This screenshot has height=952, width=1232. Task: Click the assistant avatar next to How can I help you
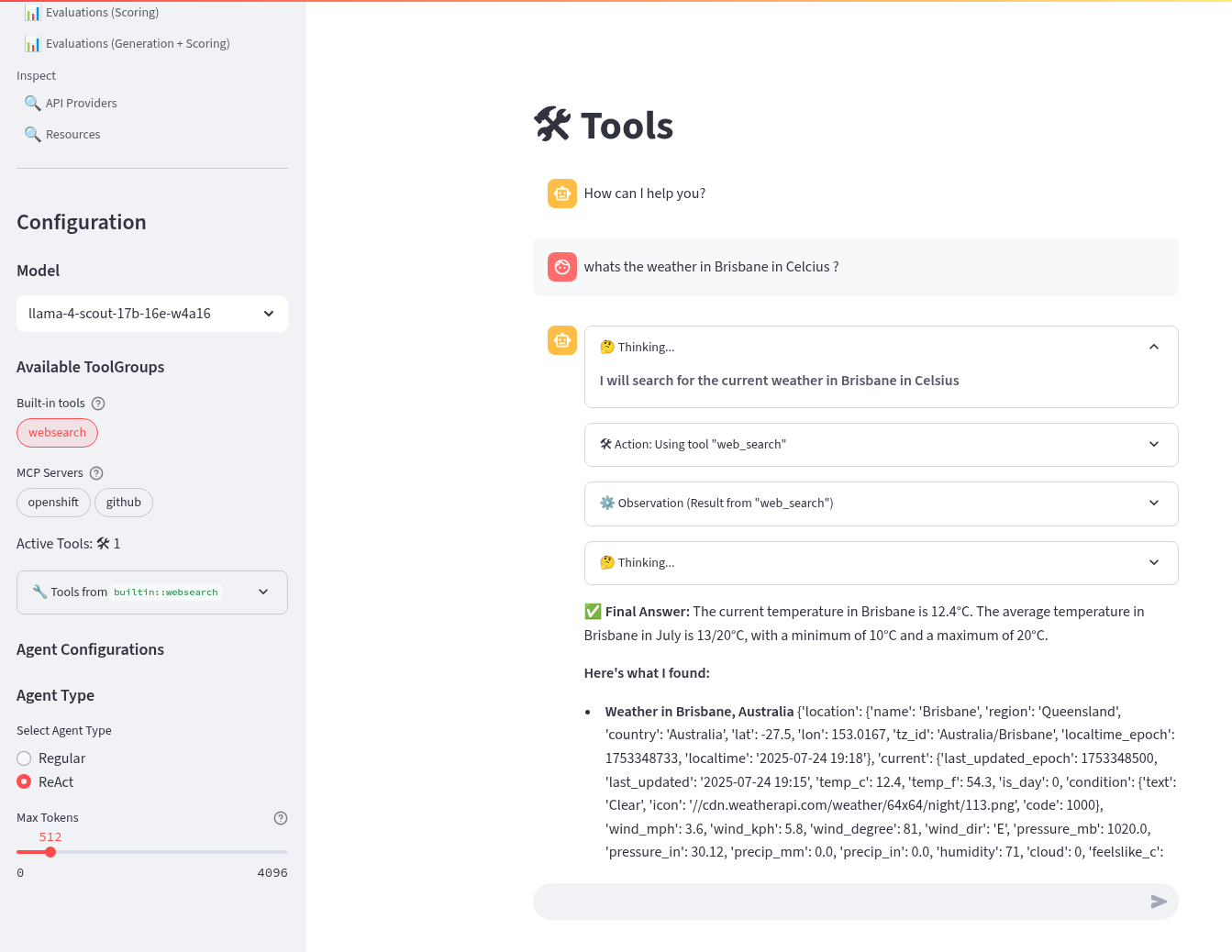tap(562, 194)
